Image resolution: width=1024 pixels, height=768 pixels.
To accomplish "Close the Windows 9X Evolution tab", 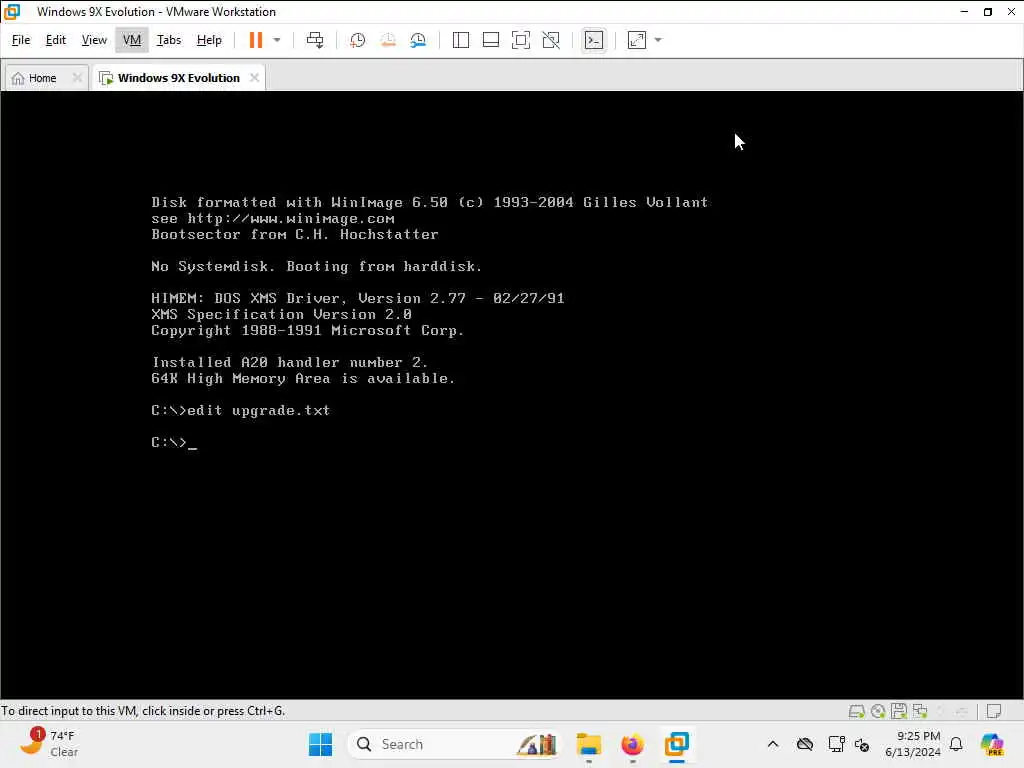I will [254, 78].
